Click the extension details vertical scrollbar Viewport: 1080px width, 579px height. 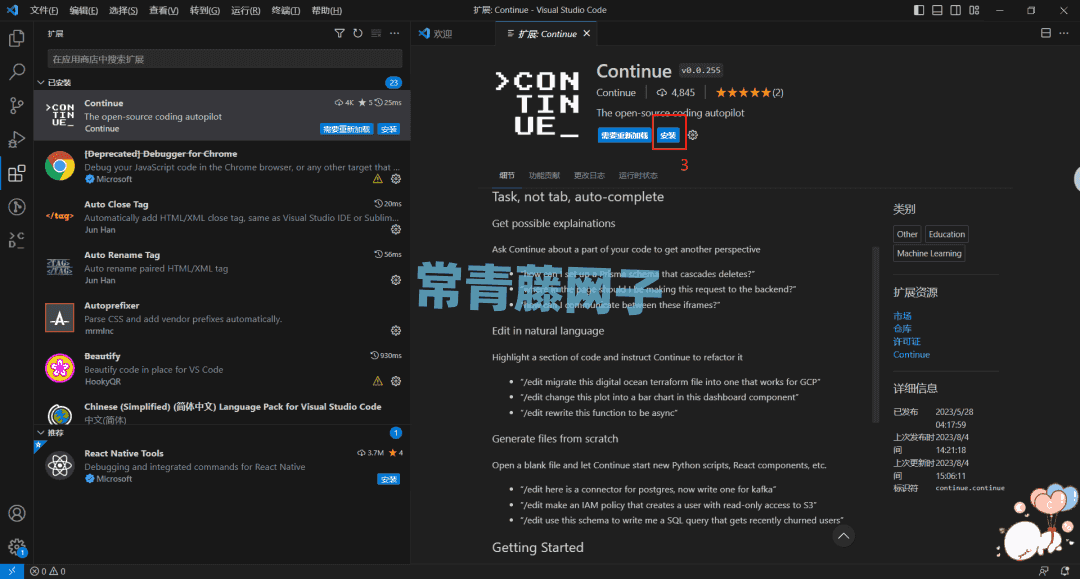[875, 334]
